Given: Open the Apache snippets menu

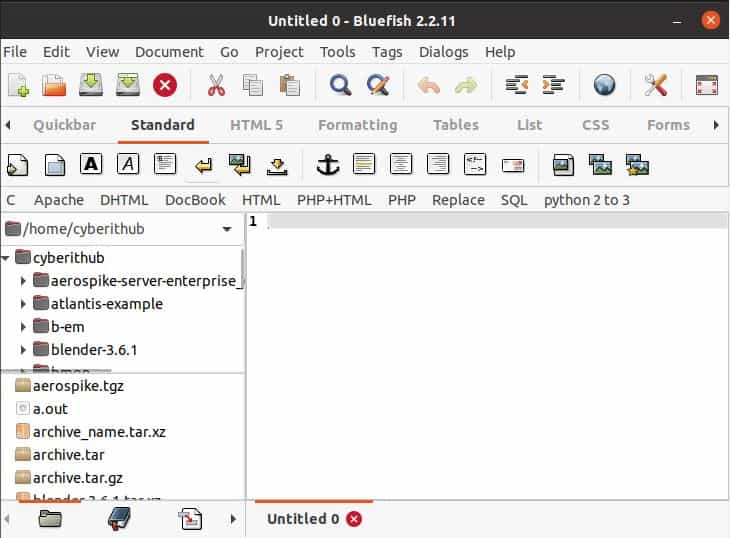Looking at the screenshot, I should click(59, 200).
